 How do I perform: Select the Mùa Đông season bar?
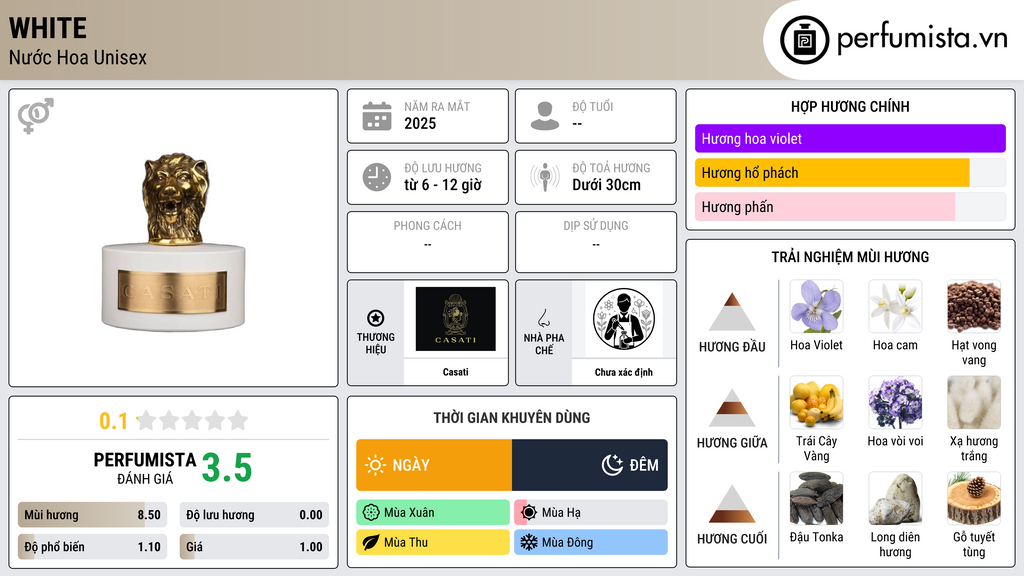(x=590, y=543)
